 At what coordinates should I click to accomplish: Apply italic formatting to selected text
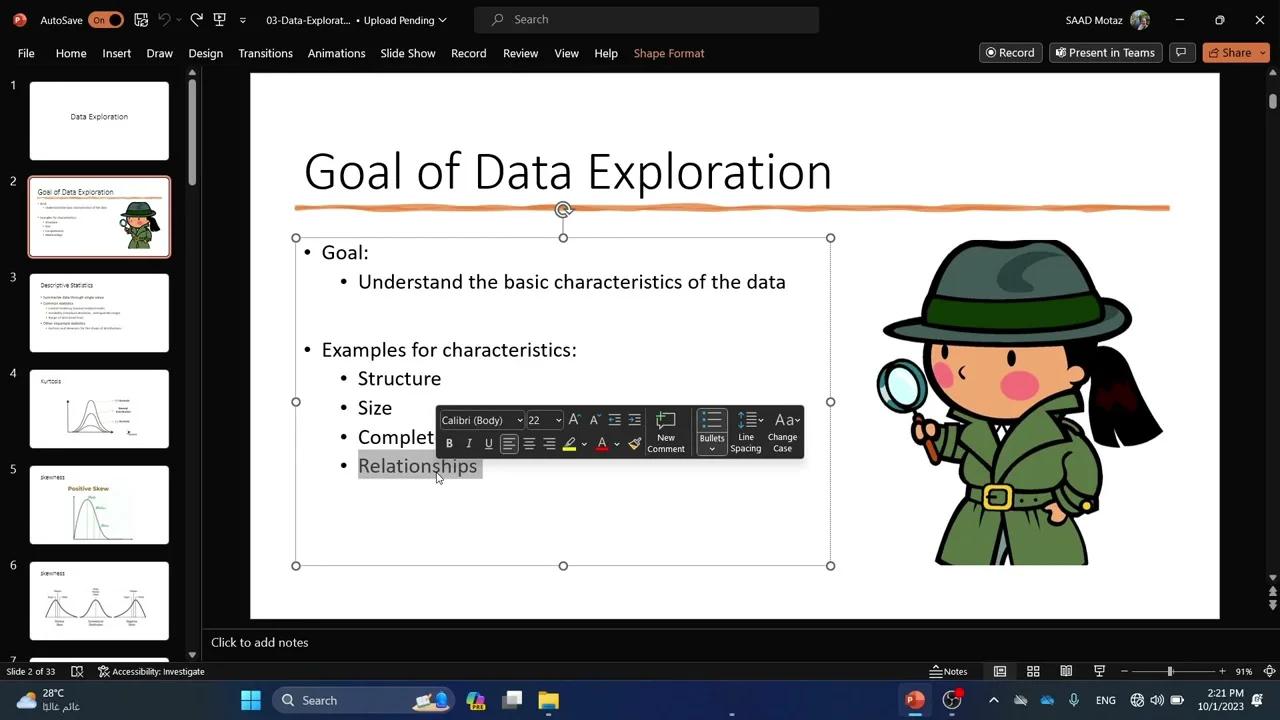pos(468,443)
